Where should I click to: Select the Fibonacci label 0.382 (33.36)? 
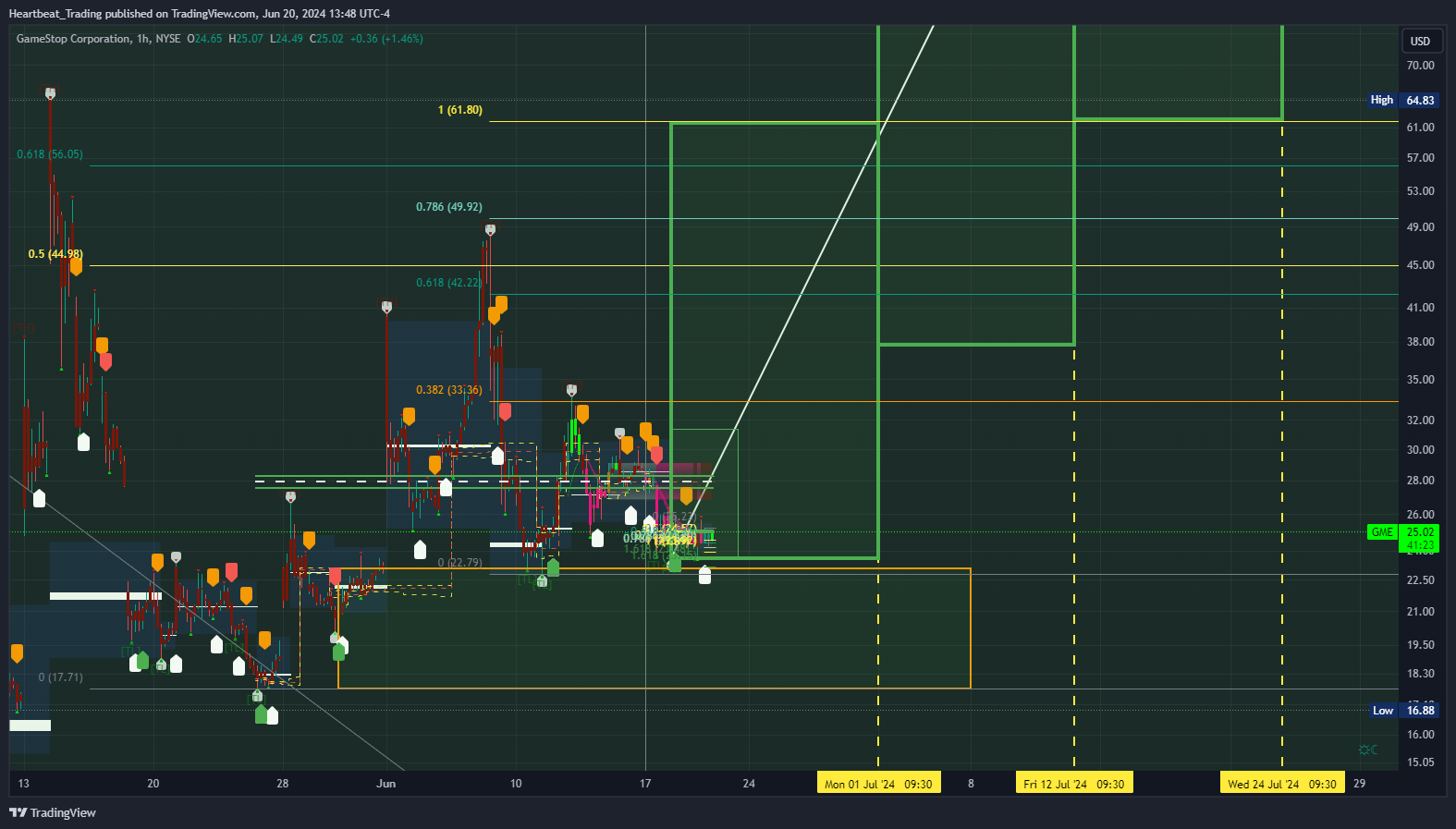(448, 390)
